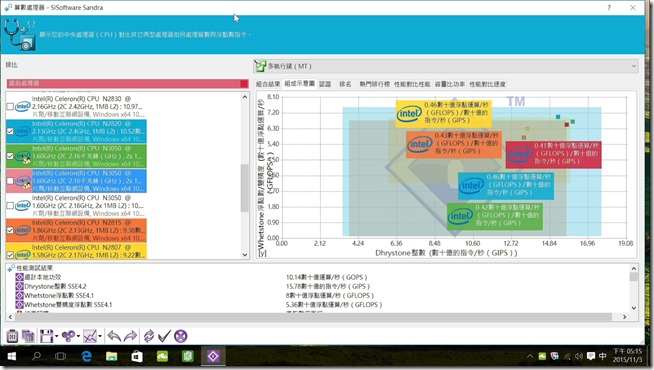This screenshot has height=370, width=654.
Task: Click the Whetstone雙精度浮點數 SSE4.1 result icon
Action: tap(19, 305)
